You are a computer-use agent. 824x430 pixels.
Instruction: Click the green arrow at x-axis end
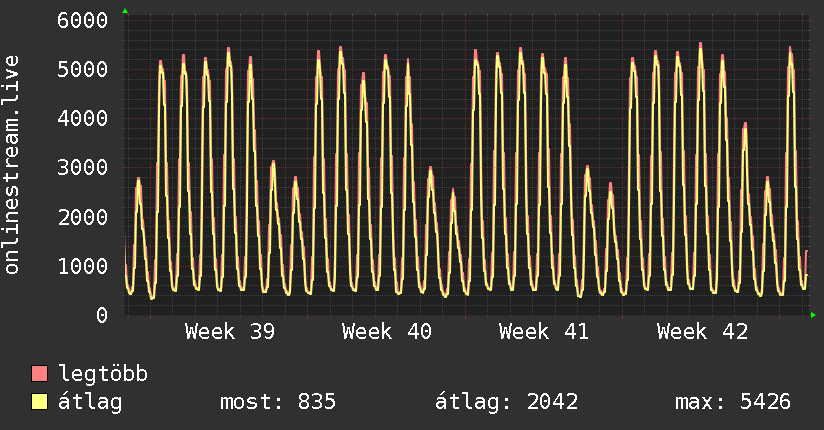[813, 315]
